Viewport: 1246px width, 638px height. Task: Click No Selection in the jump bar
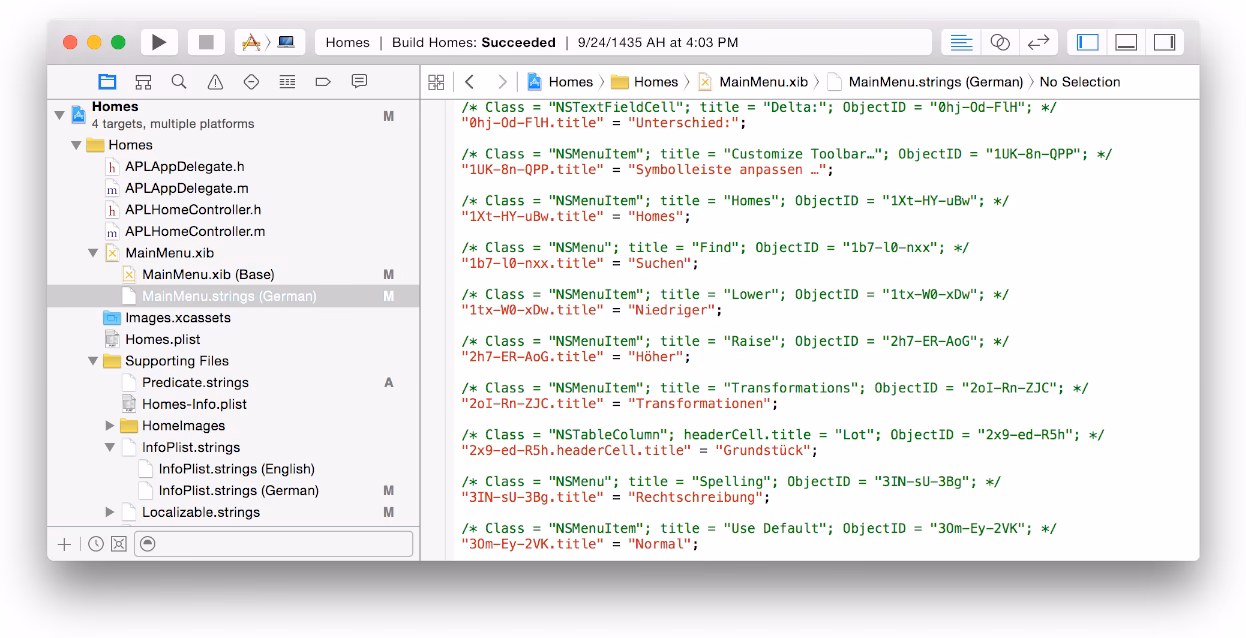coord(1080,82)
